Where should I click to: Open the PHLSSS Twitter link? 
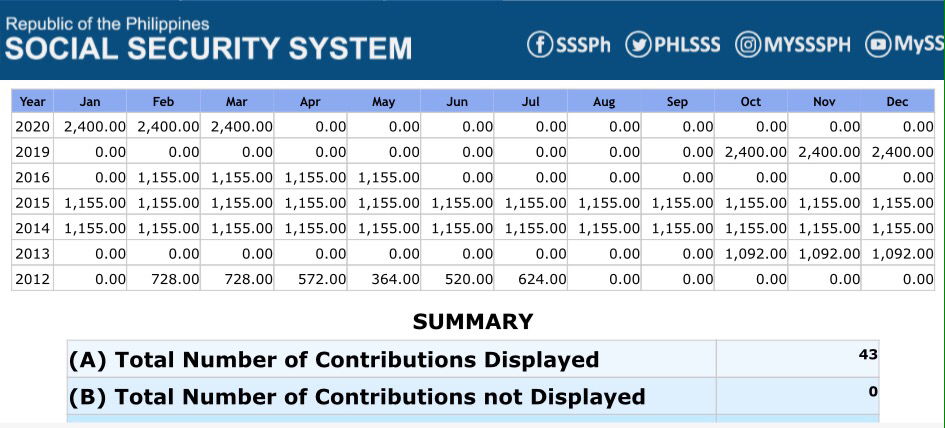[x=686, y=45]
